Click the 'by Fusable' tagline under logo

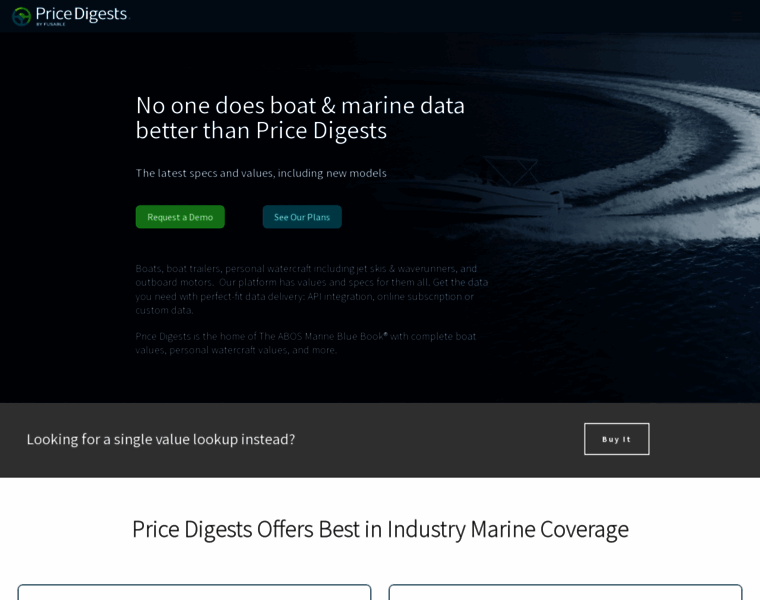pos(50,24)
